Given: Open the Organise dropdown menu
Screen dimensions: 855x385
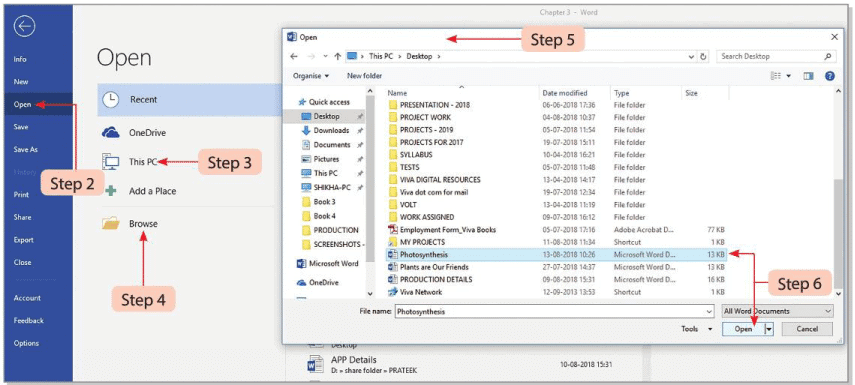Looking at the screenshot, I should [x=311, y=76].
